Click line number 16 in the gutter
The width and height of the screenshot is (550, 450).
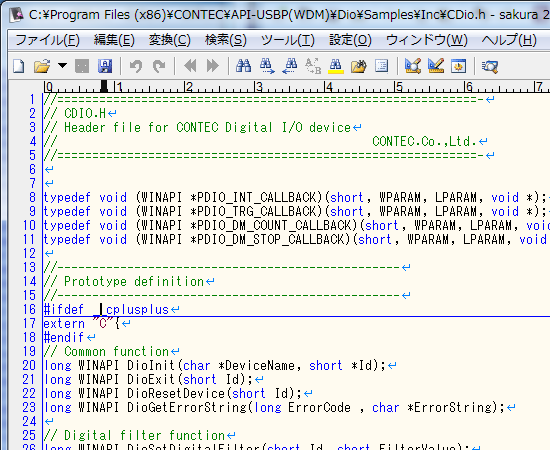(x=29, y=310)
